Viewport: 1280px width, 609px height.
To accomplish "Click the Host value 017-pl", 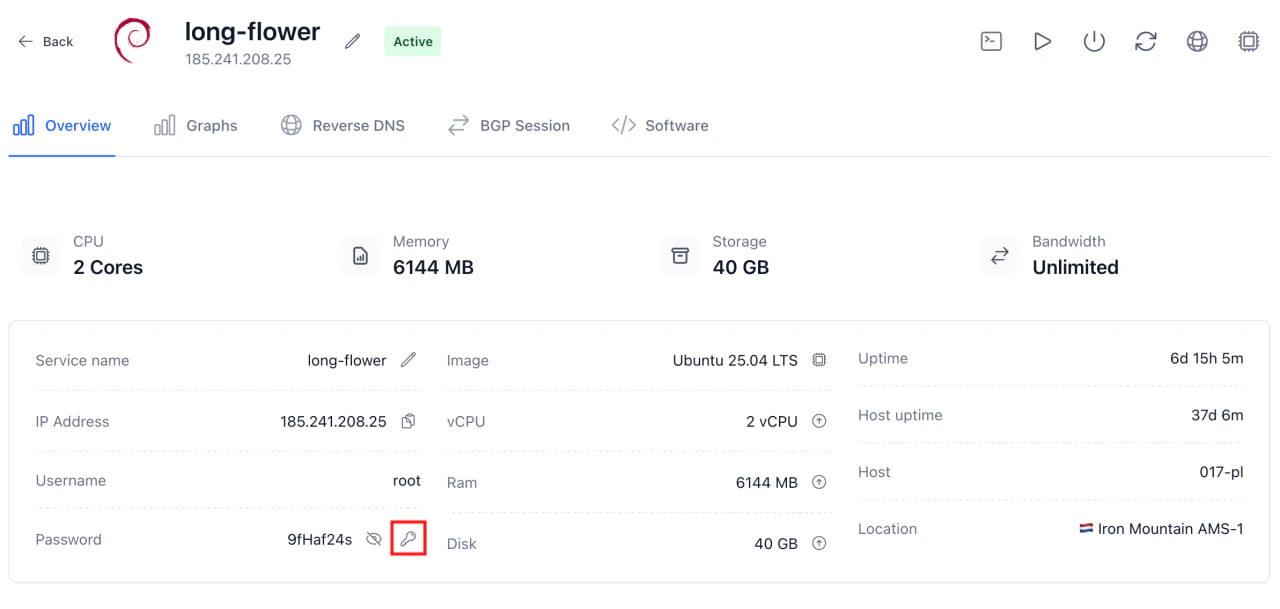I will coord(1222,472).
